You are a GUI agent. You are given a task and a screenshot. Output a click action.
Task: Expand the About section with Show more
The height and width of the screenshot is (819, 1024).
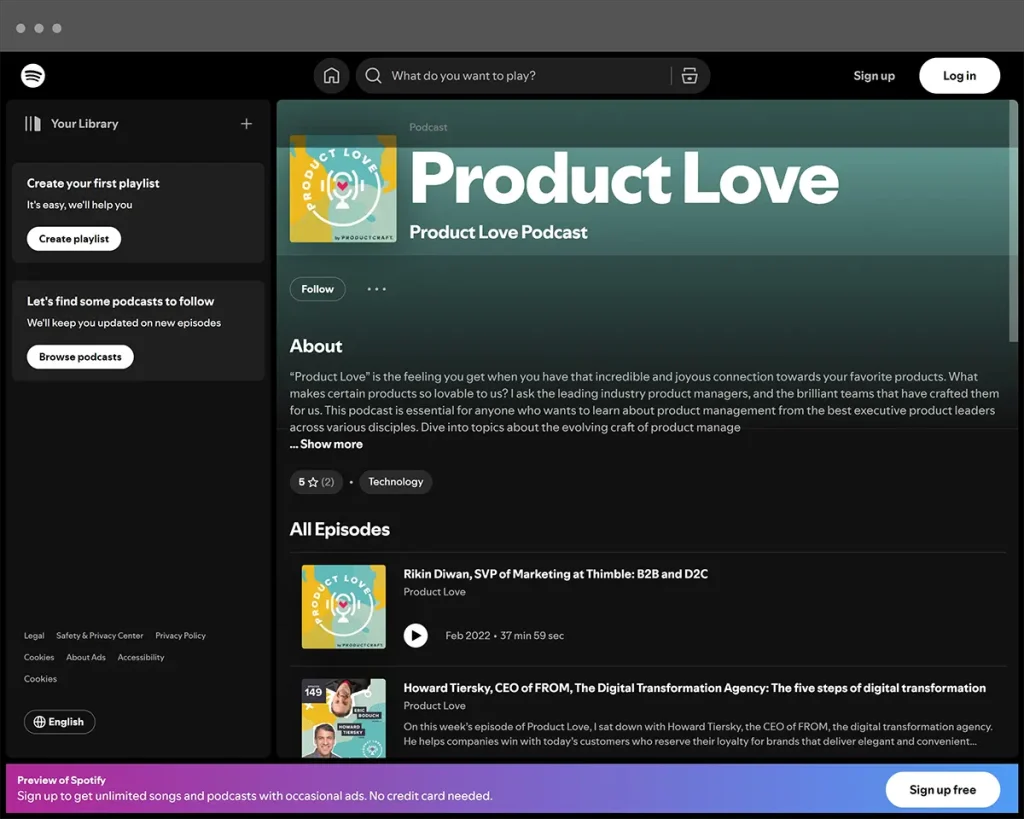pyautogui.click(x=326, y=444)
